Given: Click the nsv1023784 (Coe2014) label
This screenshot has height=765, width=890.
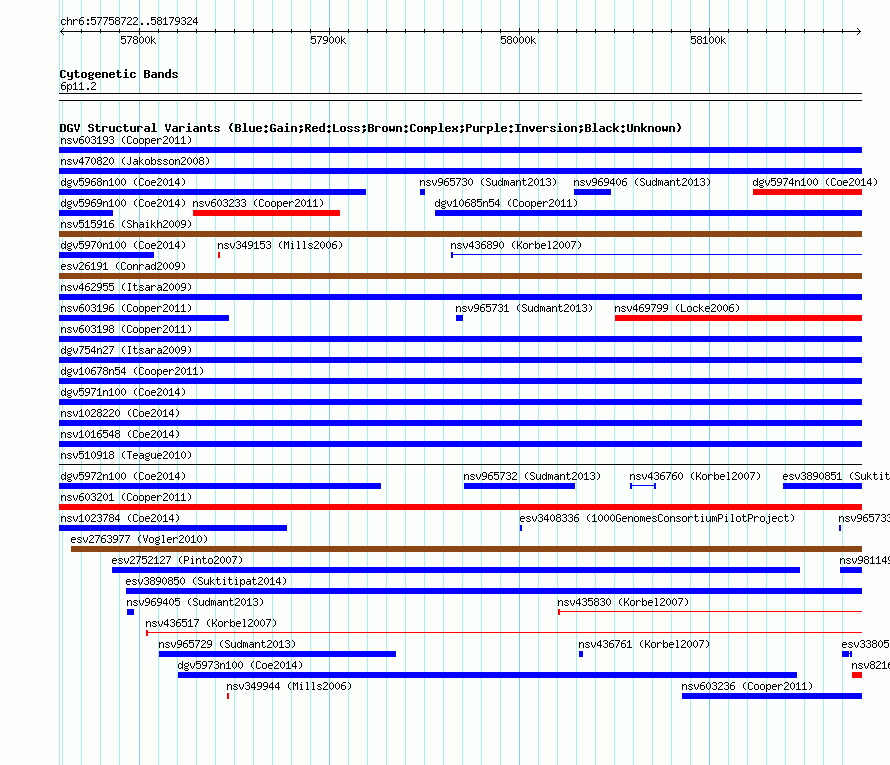Looking at the screenshot, I should (x=120, y=518).
